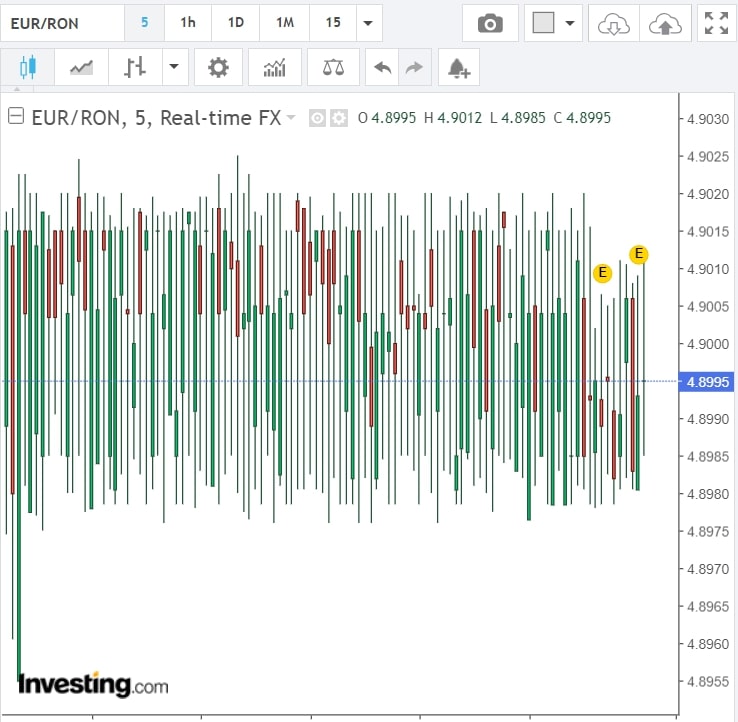
Task: Toggle fullscreen chart mode
Action: [x=716, y=23]
